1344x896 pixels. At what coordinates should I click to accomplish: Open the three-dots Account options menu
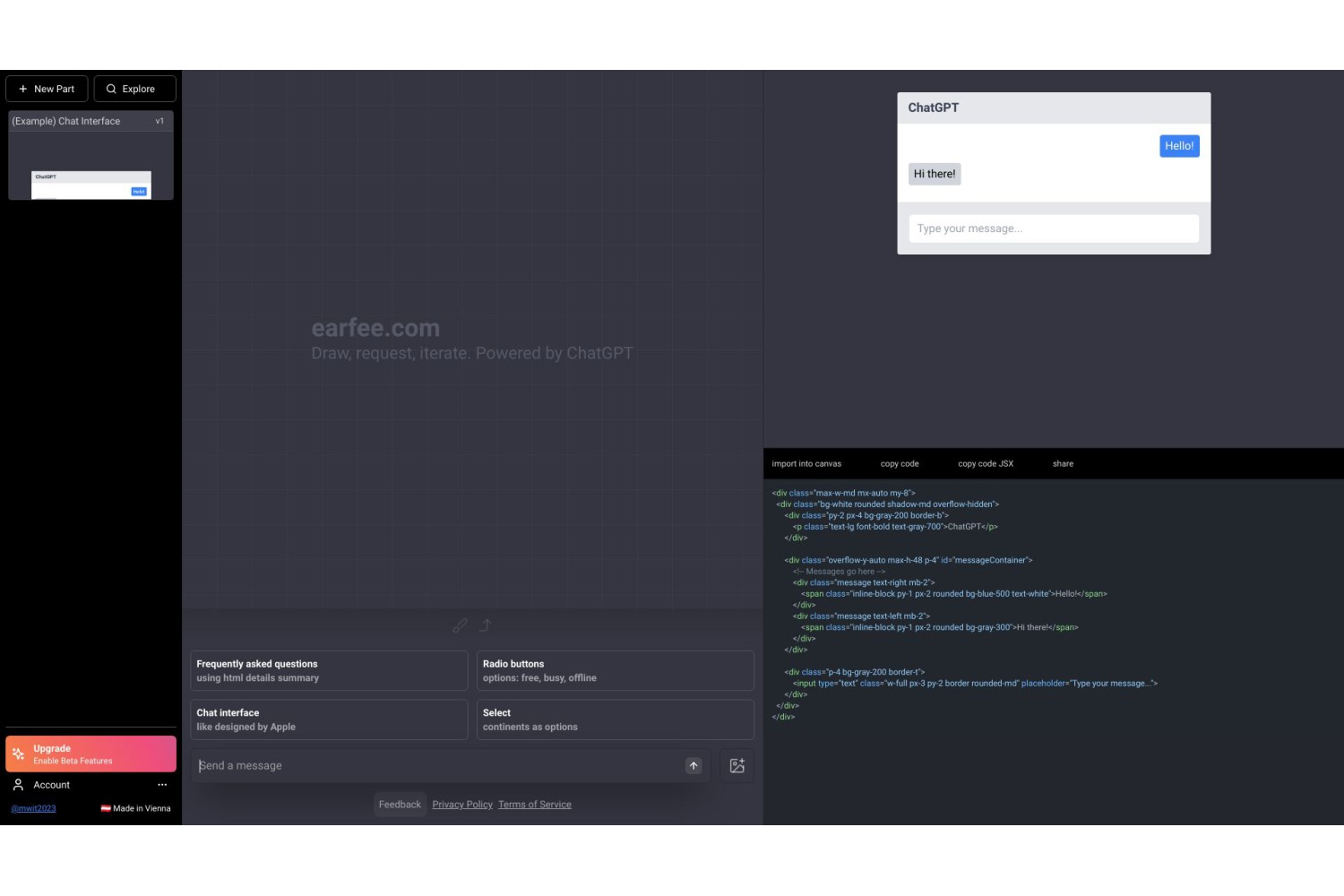pos(162,785)
